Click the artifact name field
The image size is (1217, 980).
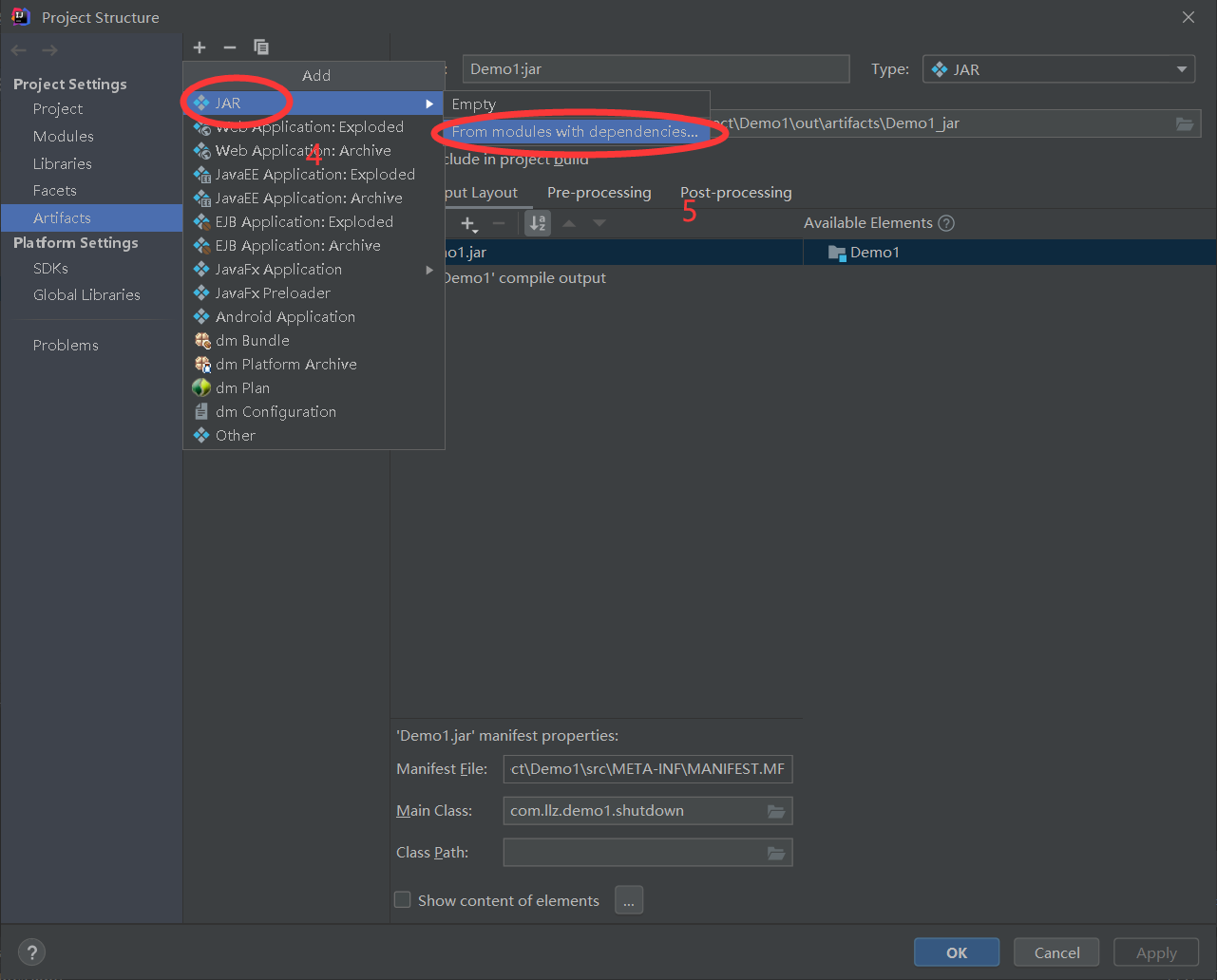[656, 68]
